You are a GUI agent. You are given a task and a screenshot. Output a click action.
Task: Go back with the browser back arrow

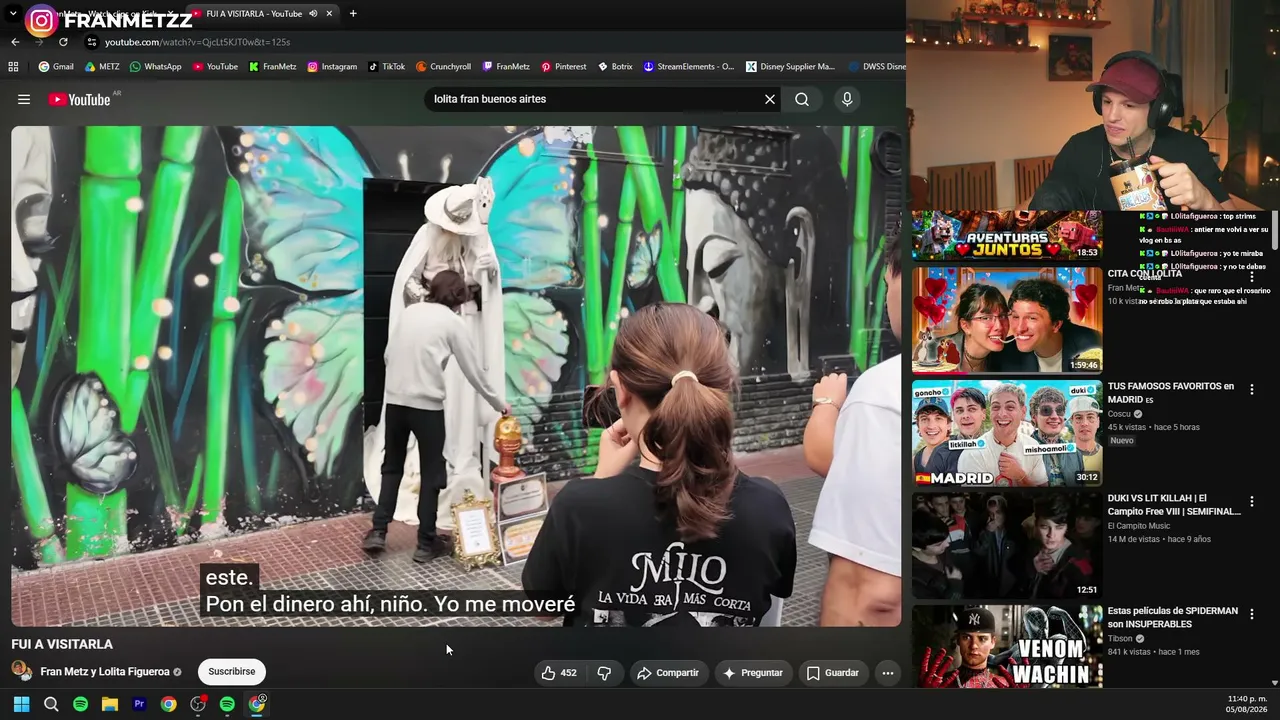click(x=15, y=42)
